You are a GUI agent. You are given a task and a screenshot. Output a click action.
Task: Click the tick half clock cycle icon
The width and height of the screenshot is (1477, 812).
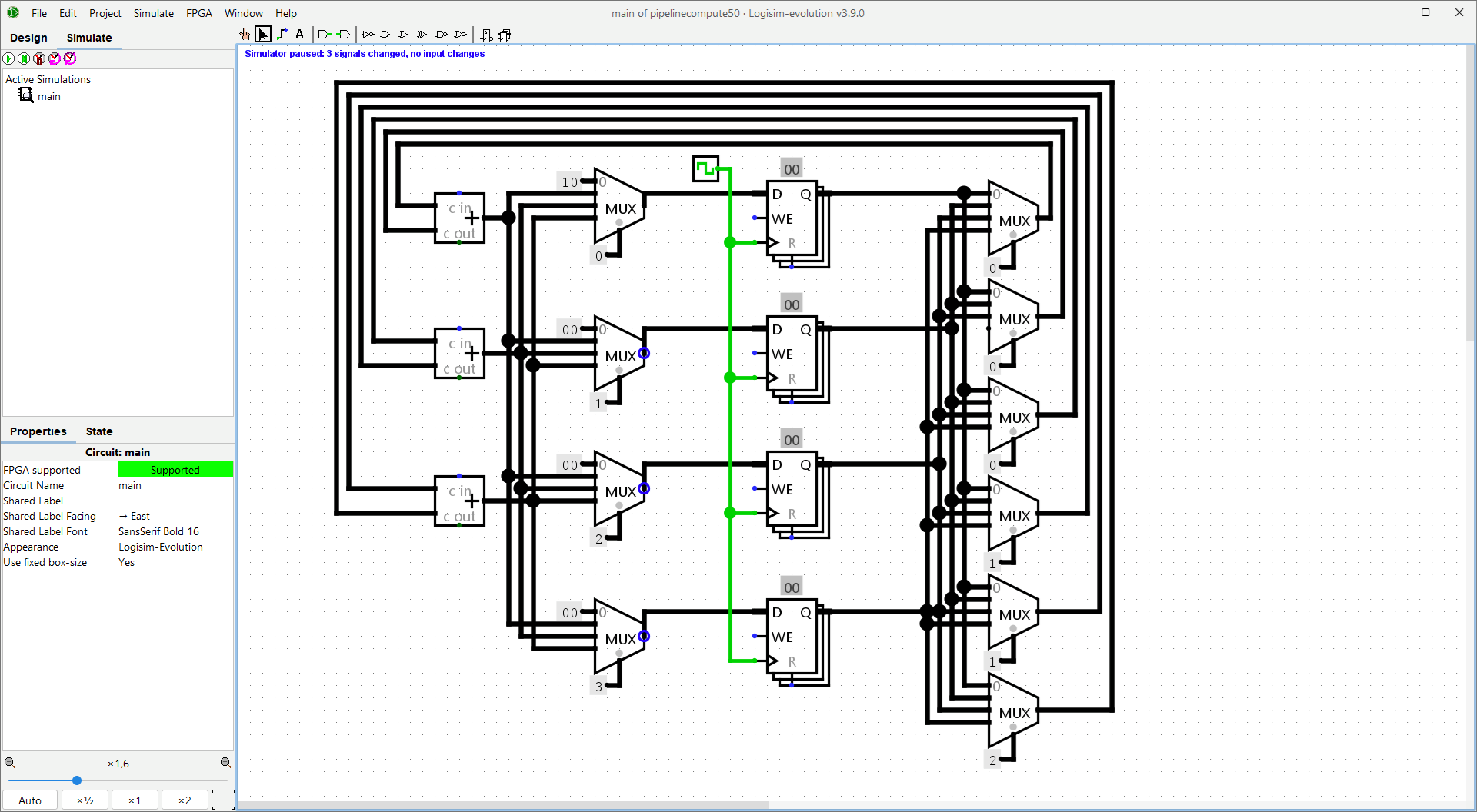click(x=55, y=58)
